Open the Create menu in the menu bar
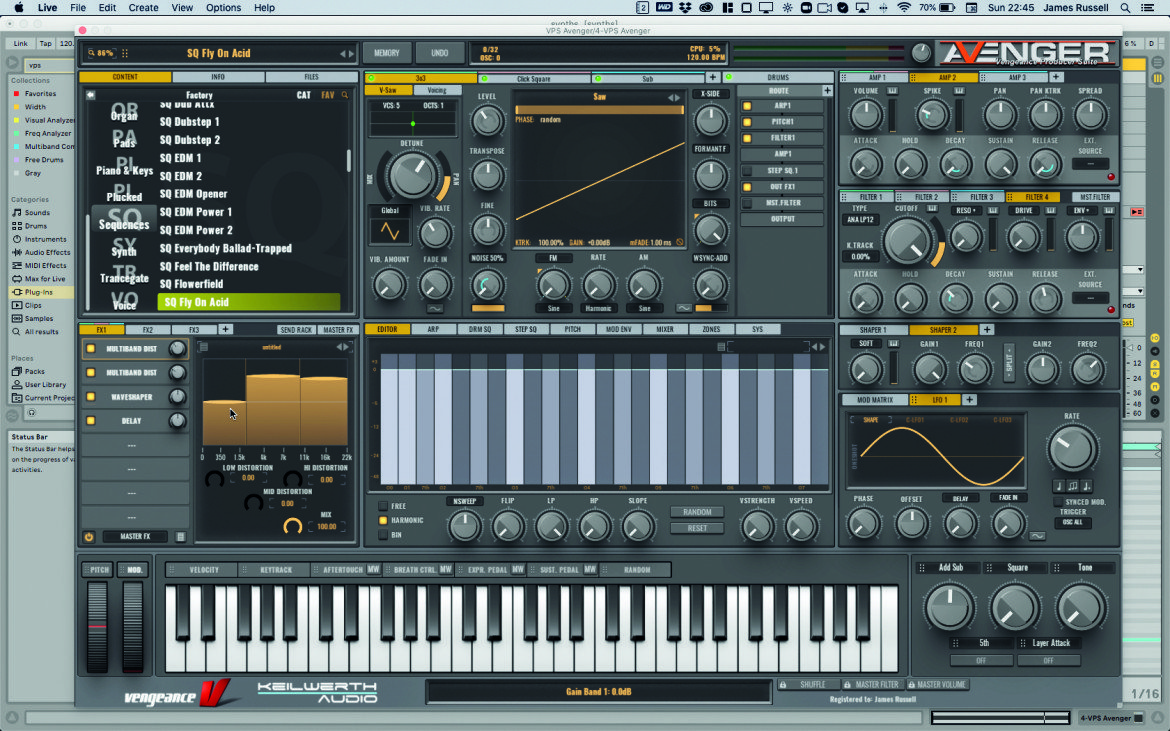This screenshot has width=1170, height=731. click(143, 7)
